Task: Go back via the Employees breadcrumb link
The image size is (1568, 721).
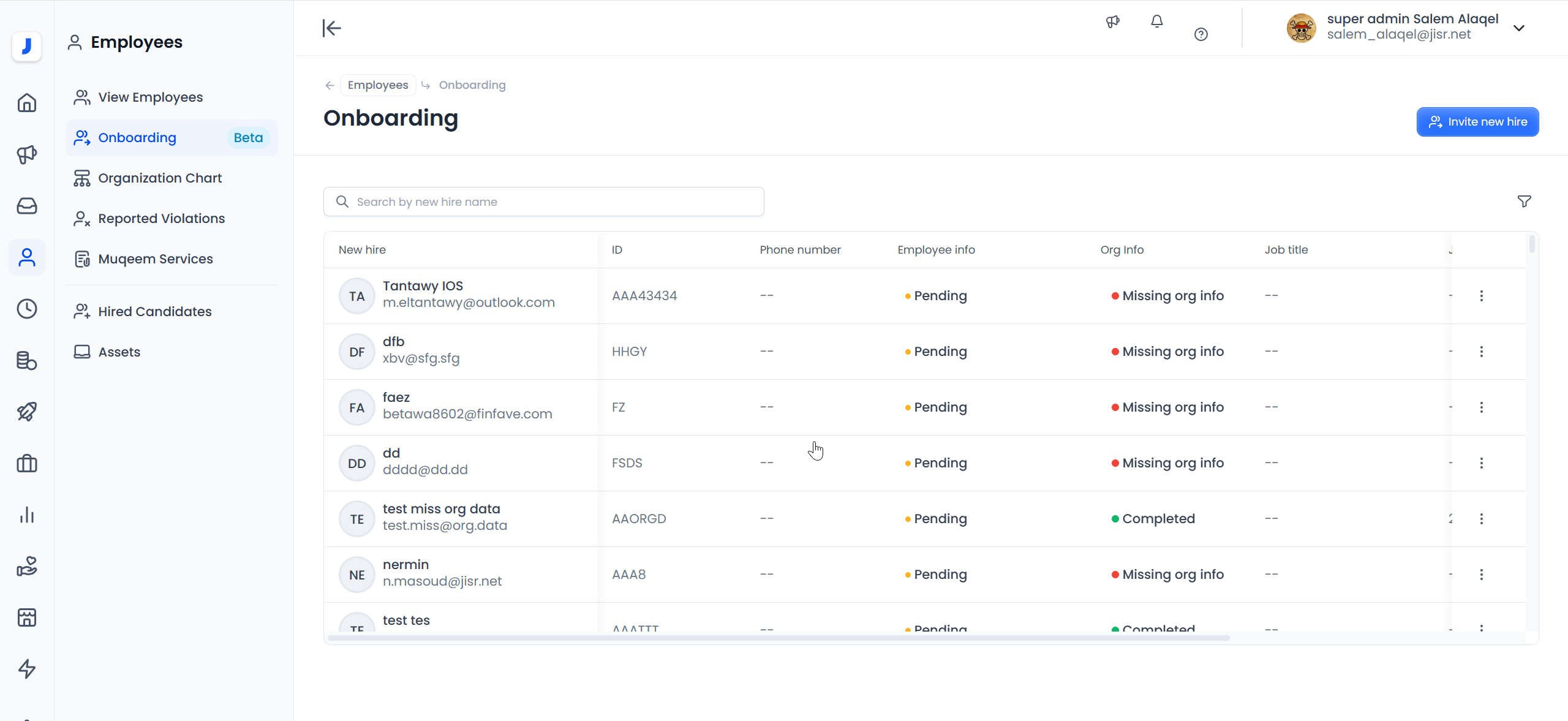Action: coord(377,85)
